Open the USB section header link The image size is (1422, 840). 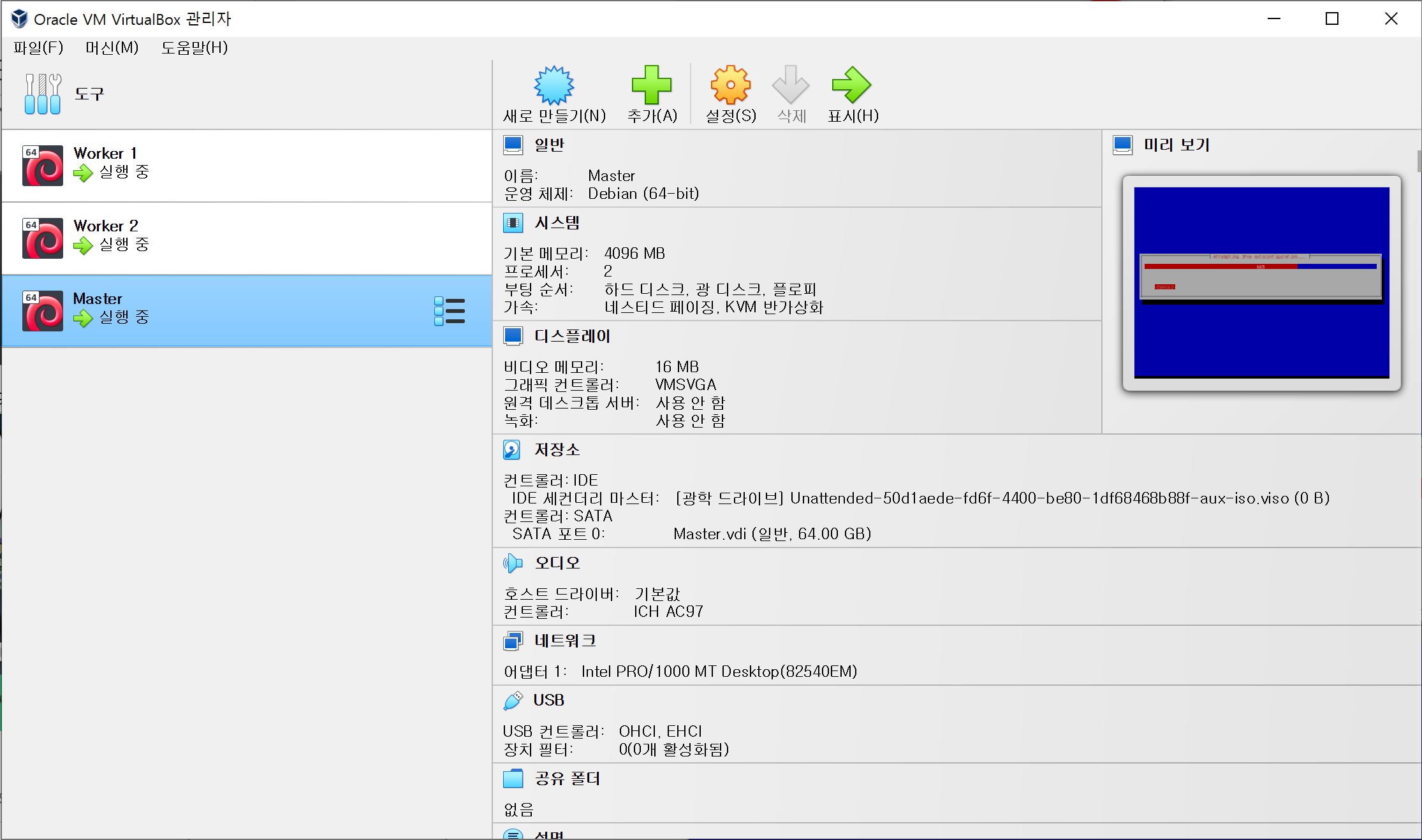click(549, 701)
